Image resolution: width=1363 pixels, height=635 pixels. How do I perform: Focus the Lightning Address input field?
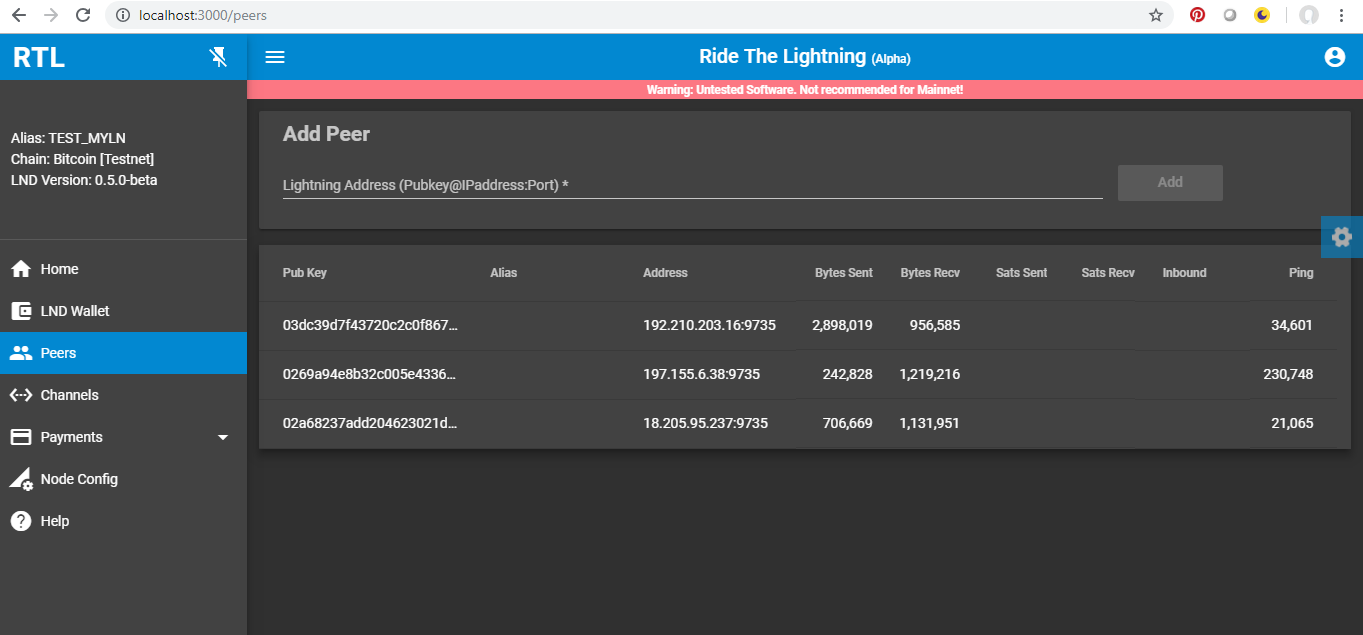[x=692, y=185]
